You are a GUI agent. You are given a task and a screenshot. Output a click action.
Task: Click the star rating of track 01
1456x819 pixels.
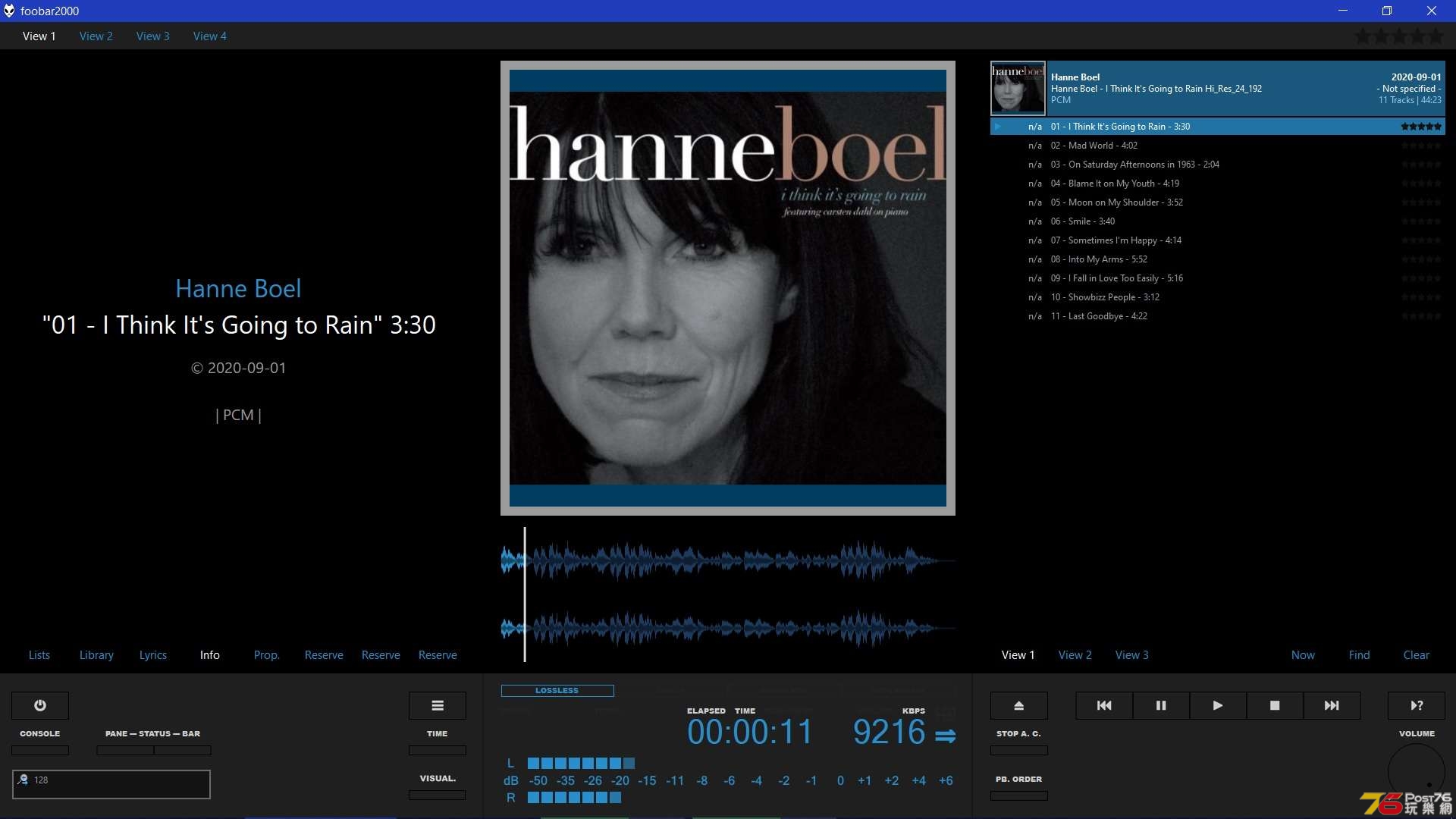(x=1421, y=127)
